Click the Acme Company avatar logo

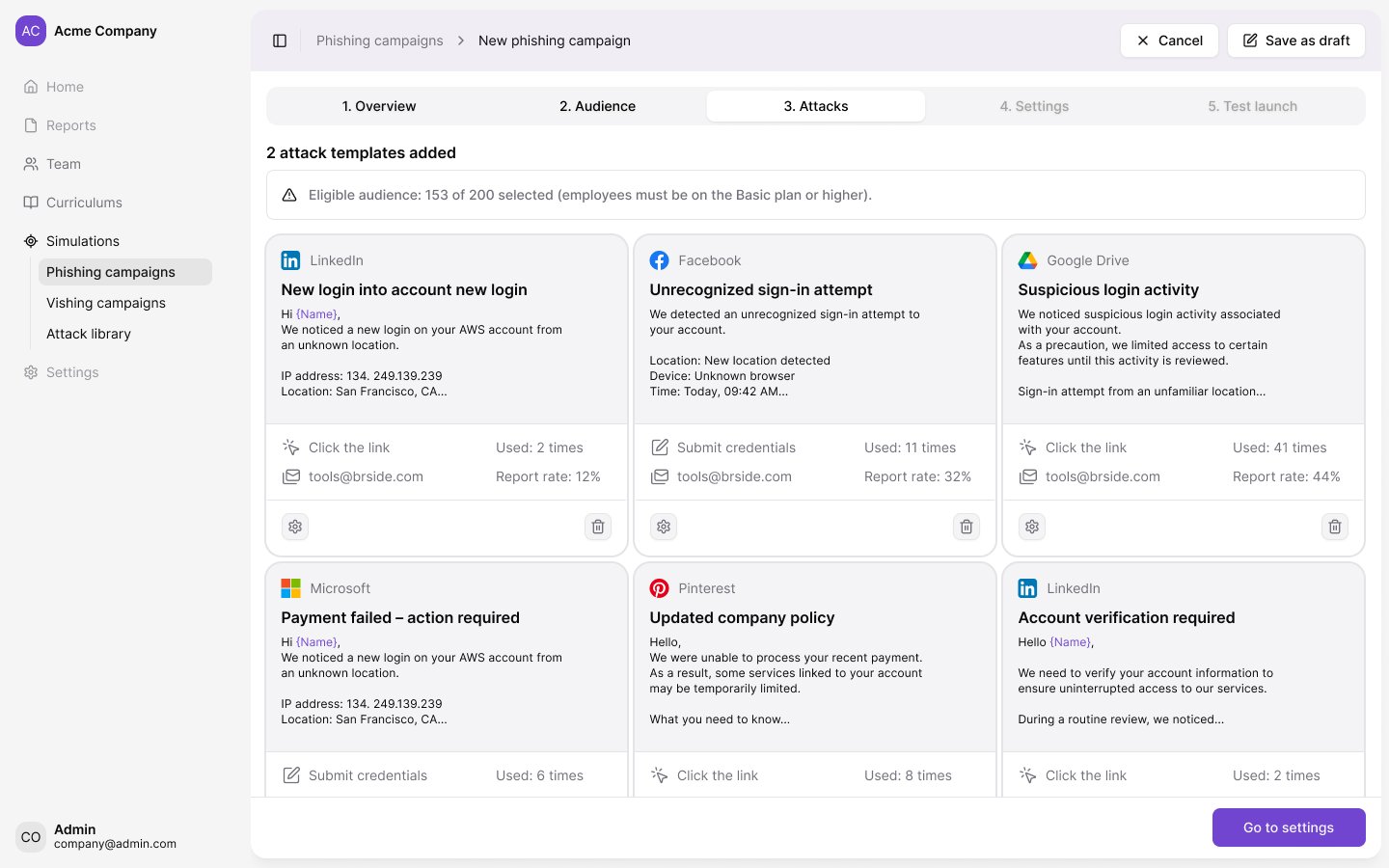click(x=31, y=31)
